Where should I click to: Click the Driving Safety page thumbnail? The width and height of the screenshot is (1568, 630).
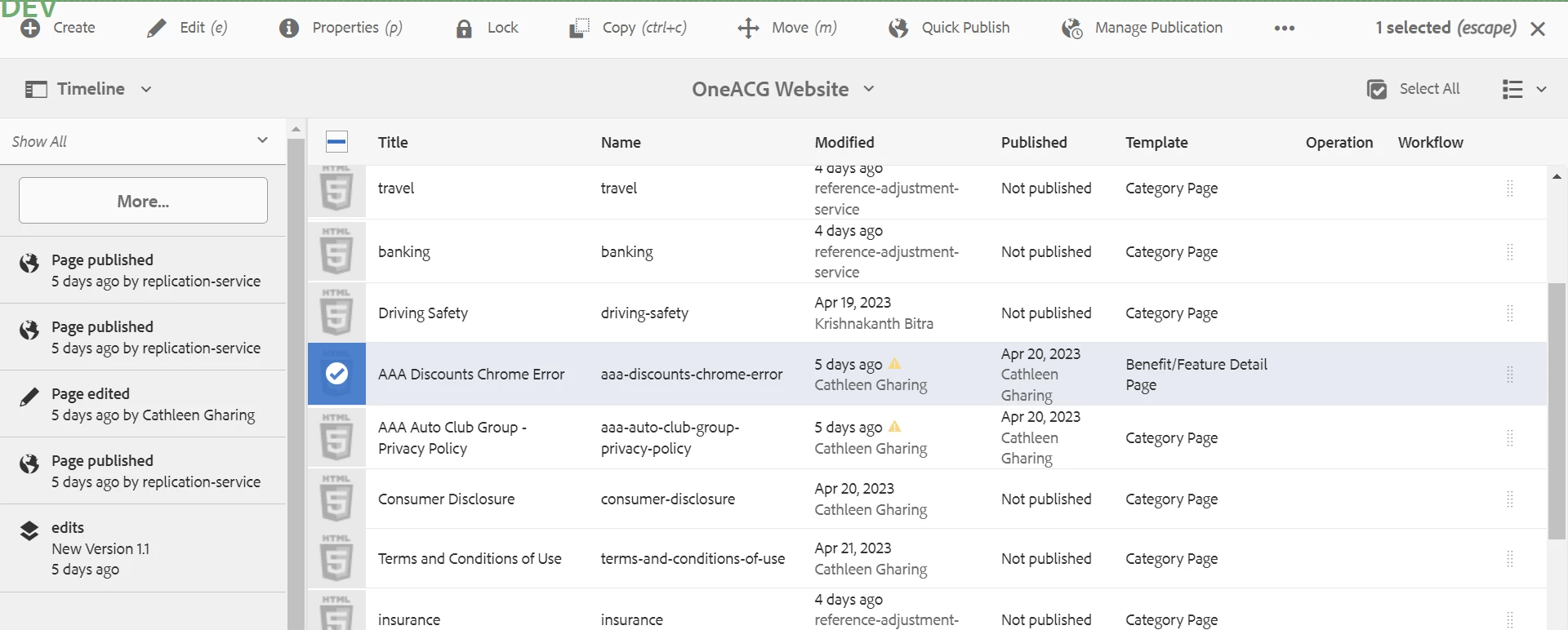click(336, 313)
